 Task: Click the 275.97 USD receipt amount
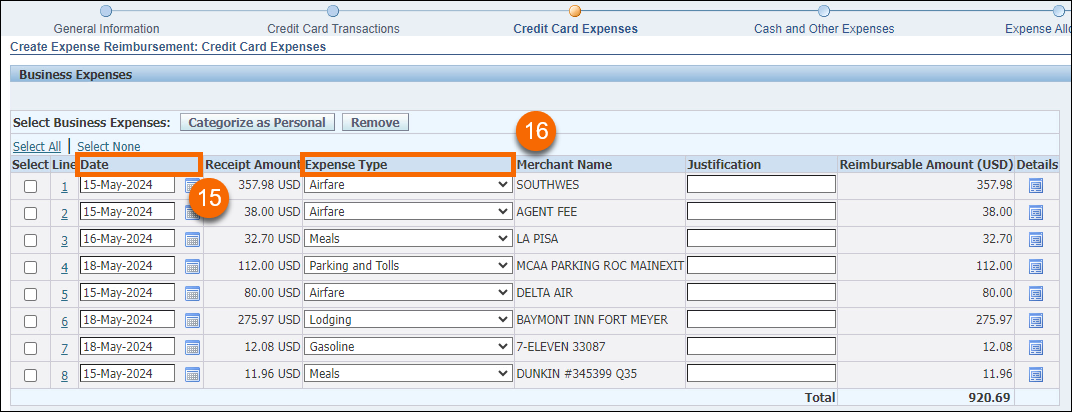[x=268, y=320]
